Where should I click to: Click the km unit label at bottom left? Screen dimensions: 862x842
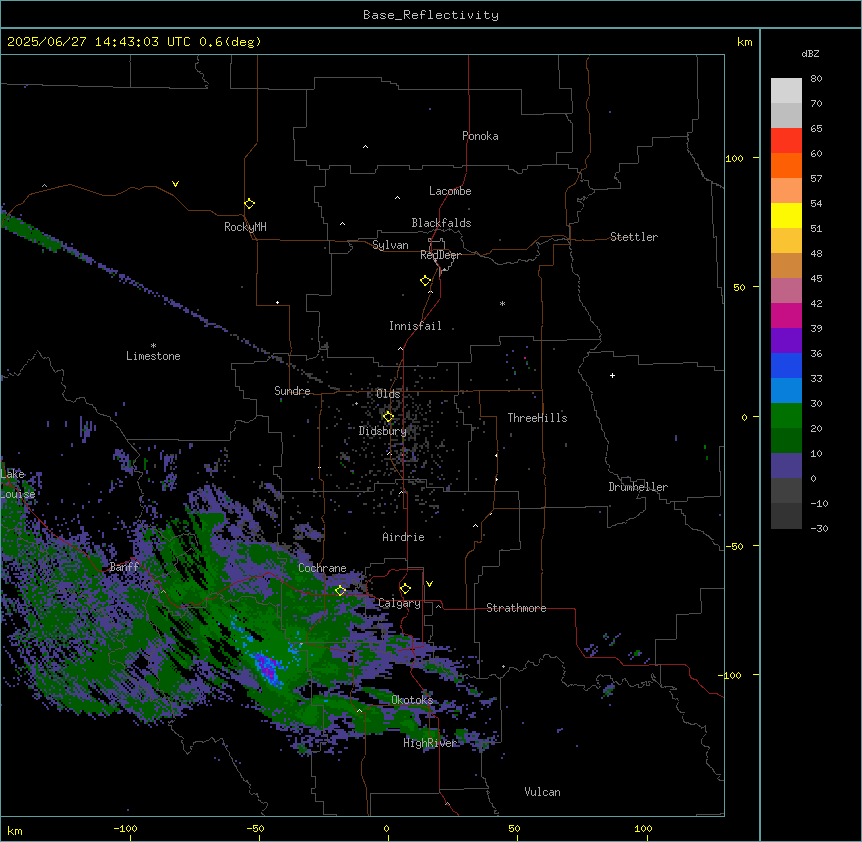click(15, 830)
